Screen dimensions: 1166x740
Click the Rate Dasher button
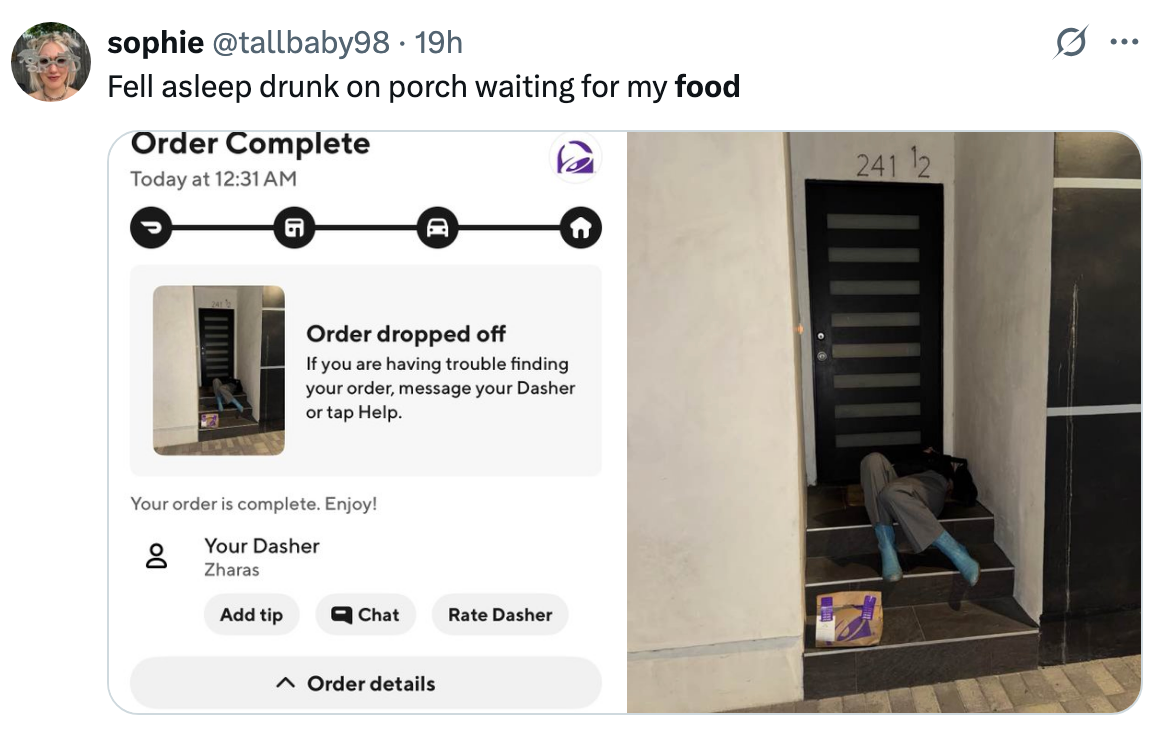coord(500,614)
